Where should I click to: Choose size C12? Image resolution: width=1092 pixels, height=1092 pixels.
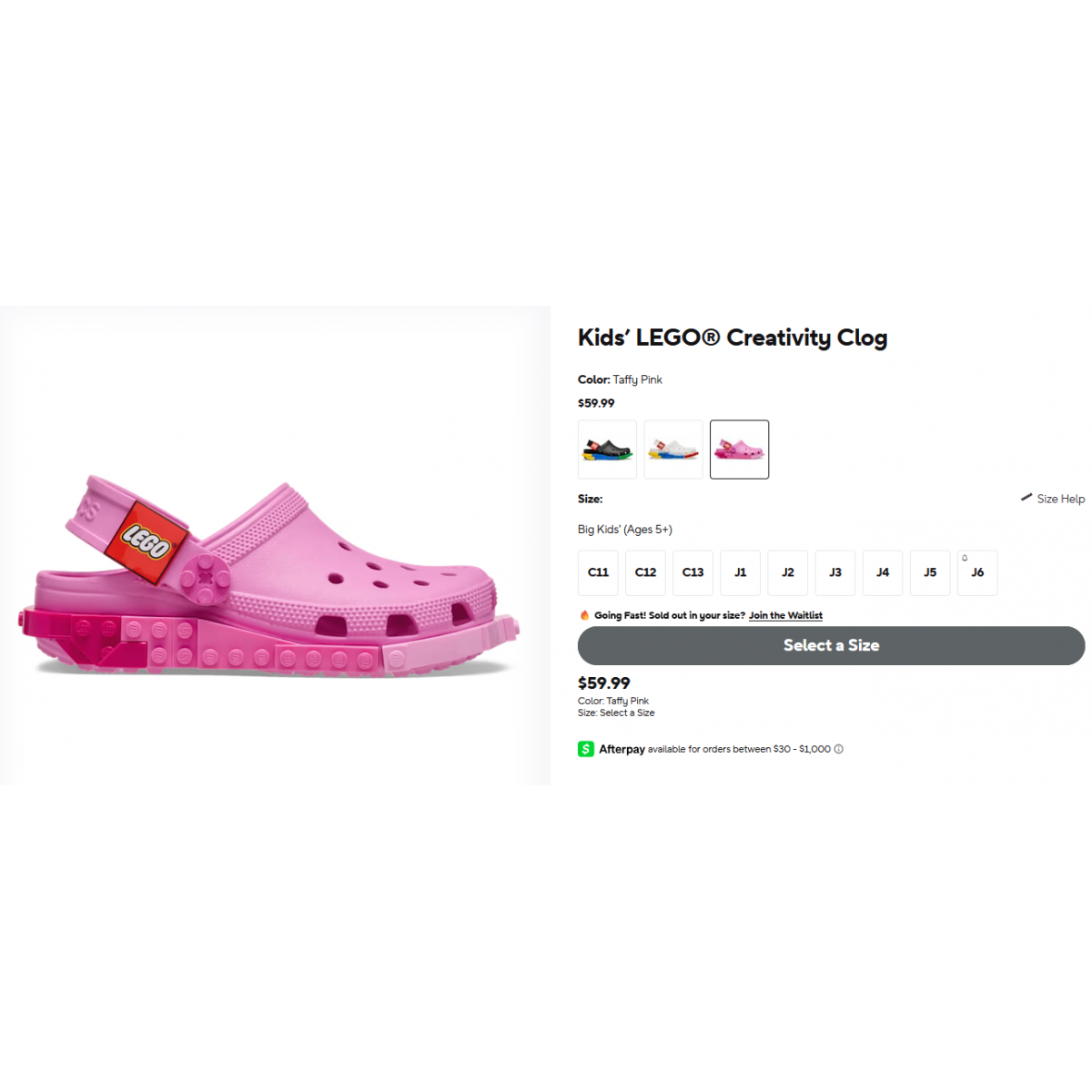645,572
